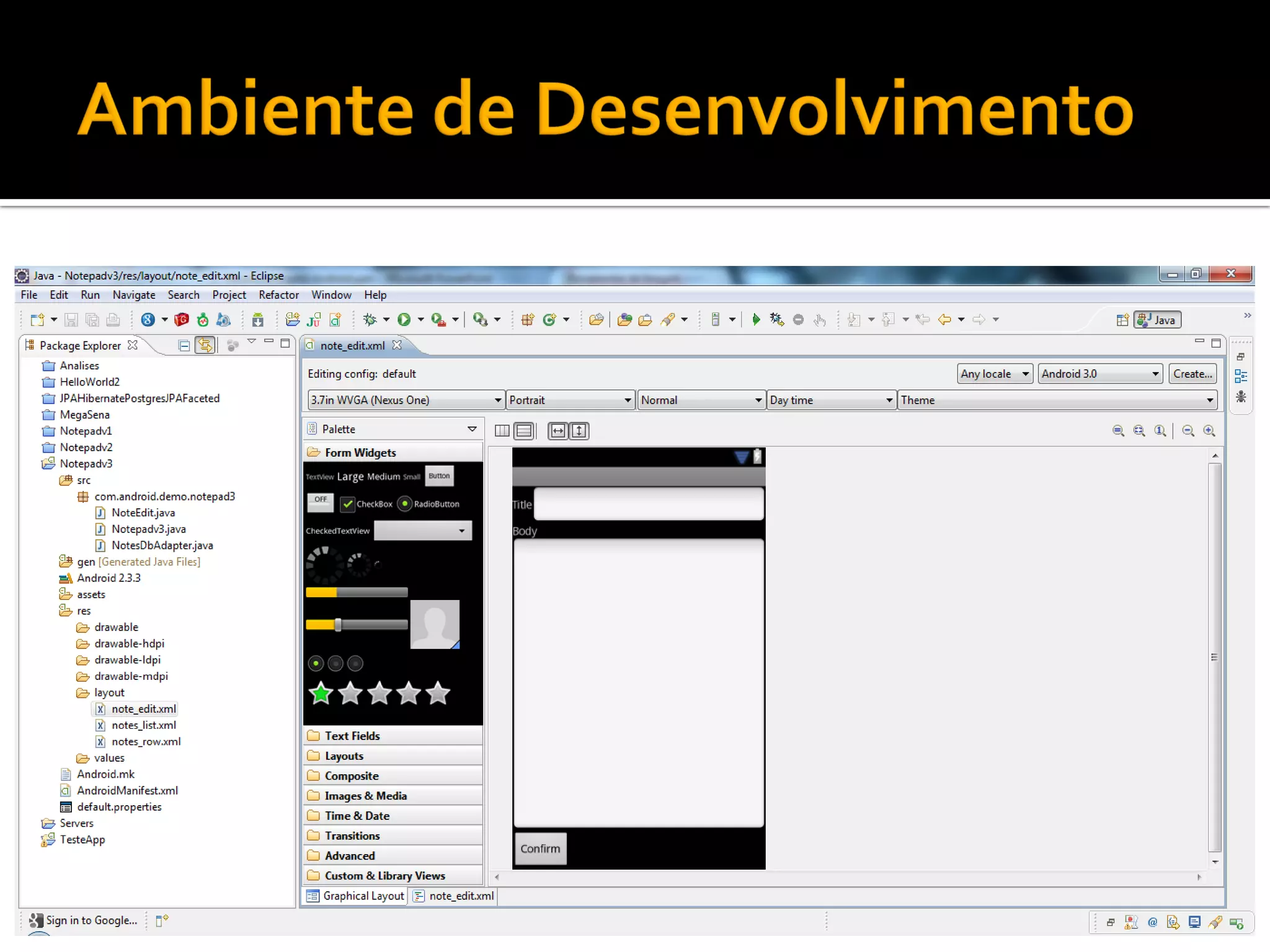Open the Android 3.0 target dropdown

pyautogui.click(x=1099, y=374)
